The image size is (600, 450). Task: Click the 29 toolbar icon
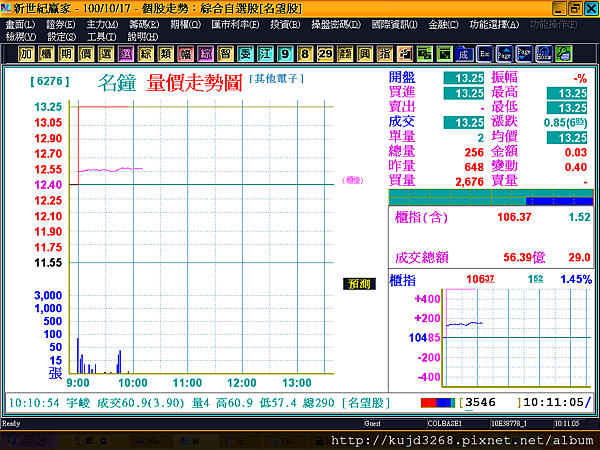pyautogui.click(x=324, y=54)
